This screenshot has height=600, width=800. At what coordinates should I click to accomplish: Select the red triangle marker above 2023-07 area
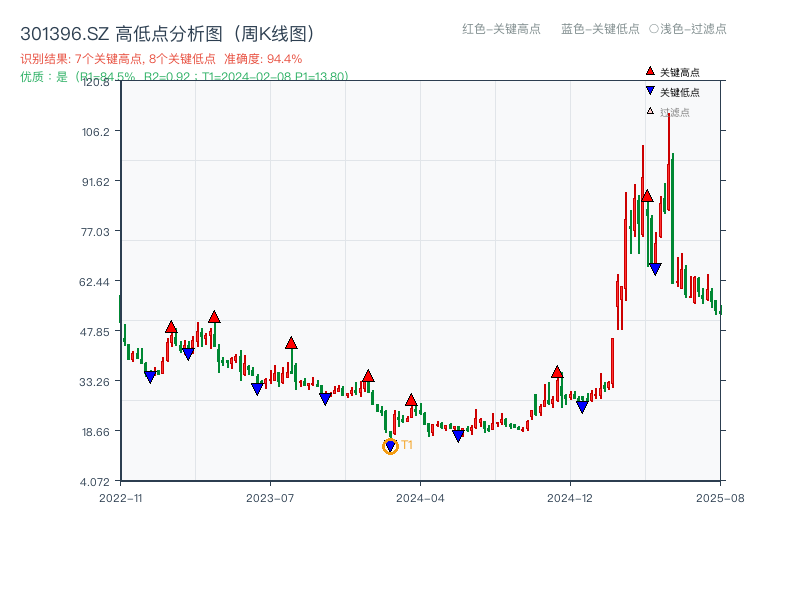pos(291,341)
